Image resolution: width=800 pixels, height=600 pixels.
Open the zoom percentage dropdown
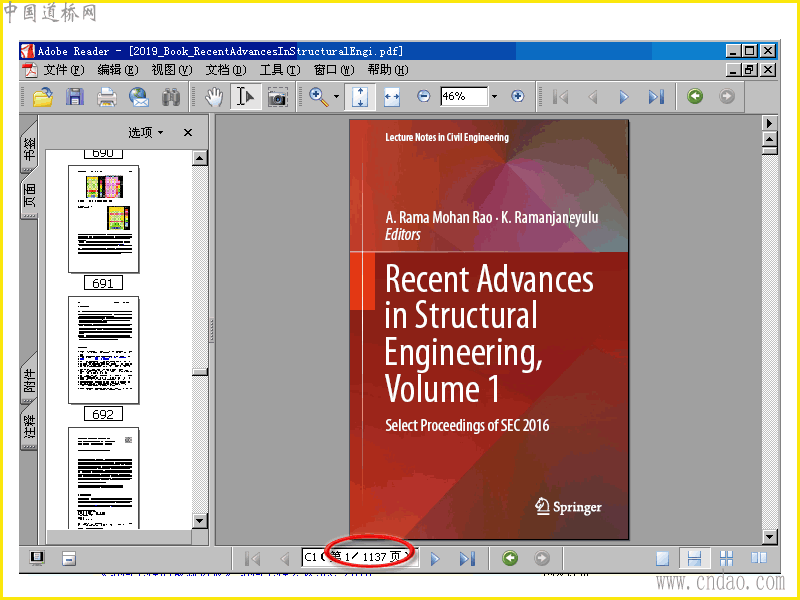click(494, 97)
